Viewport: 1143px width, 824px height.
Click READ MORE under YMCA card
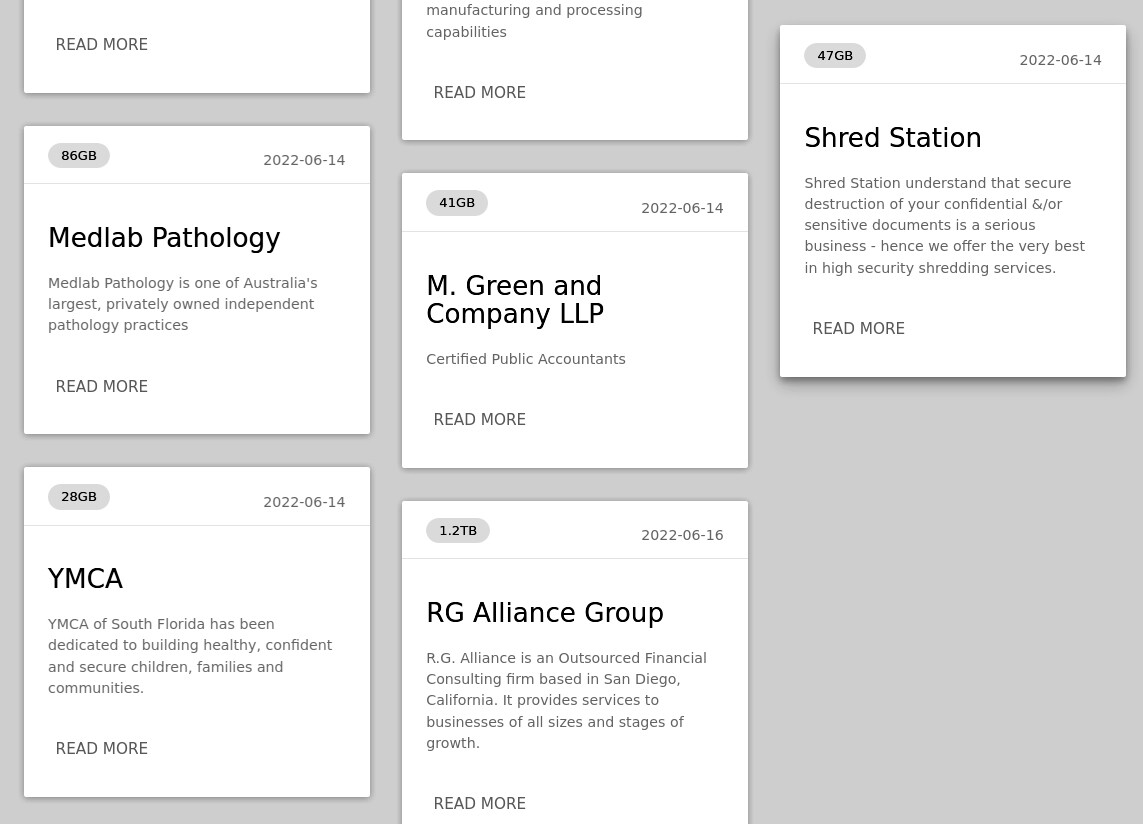(x=101, y=748)
